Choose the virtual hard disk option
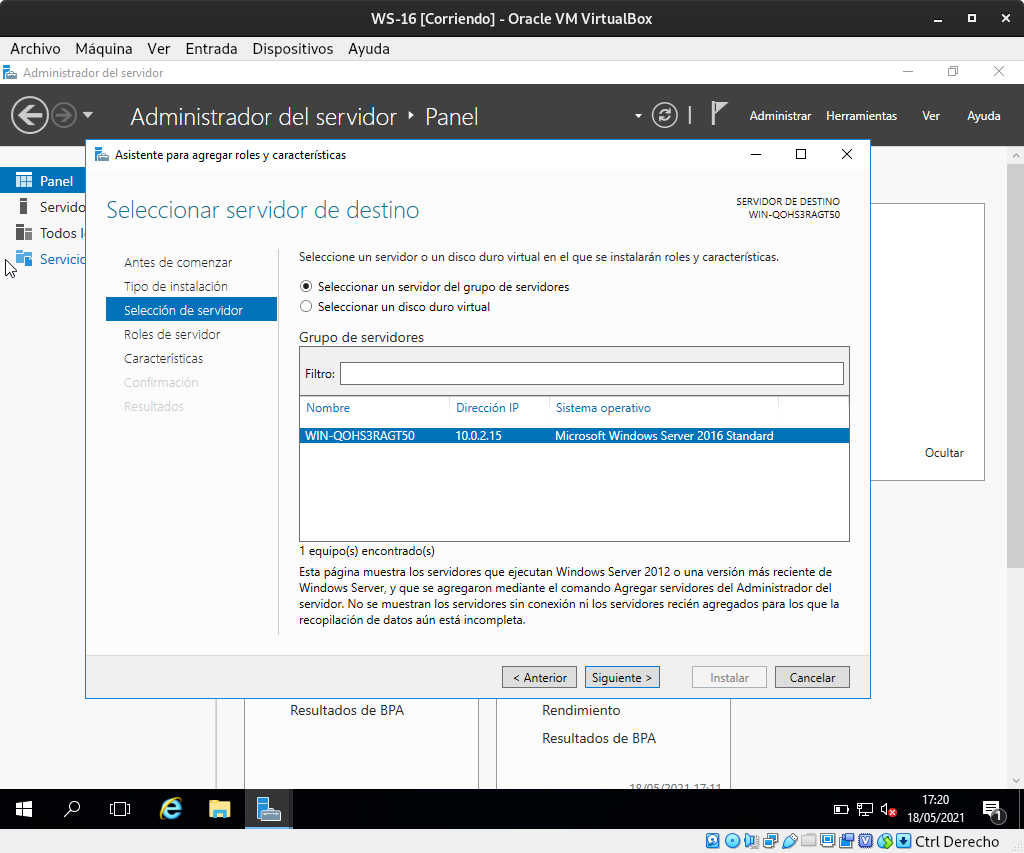This screenshot has width=1024, height=853. tap(307, 307)
